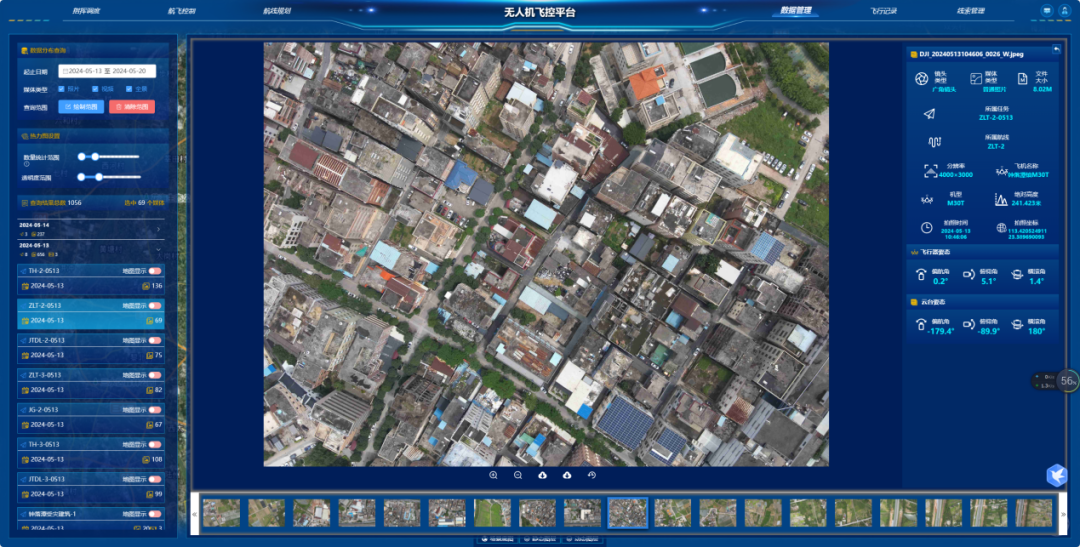Toggle map display for JTDL-2-0513

click(x=155, y=340)
